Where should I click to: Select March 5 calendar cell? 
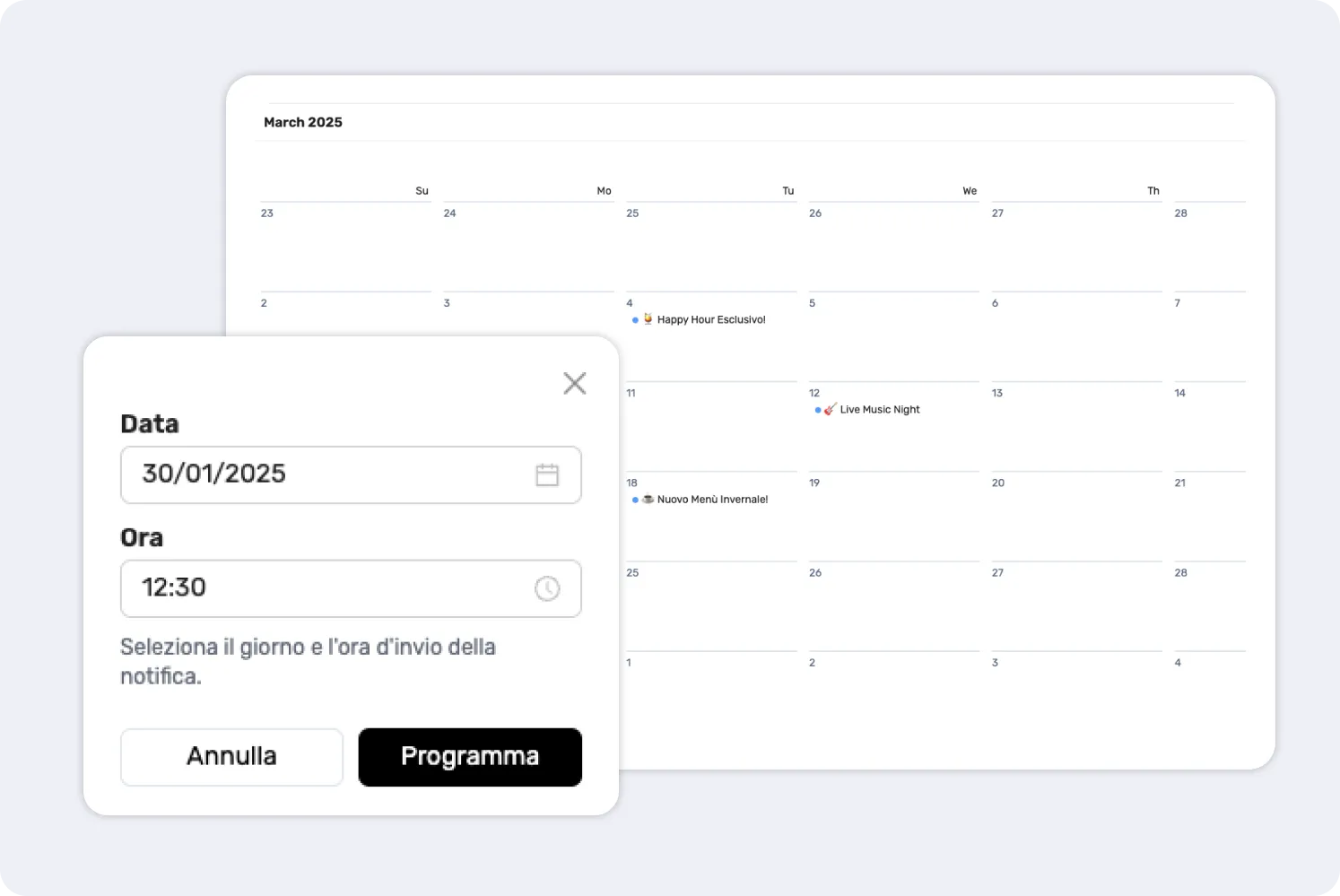pos(892,341)
